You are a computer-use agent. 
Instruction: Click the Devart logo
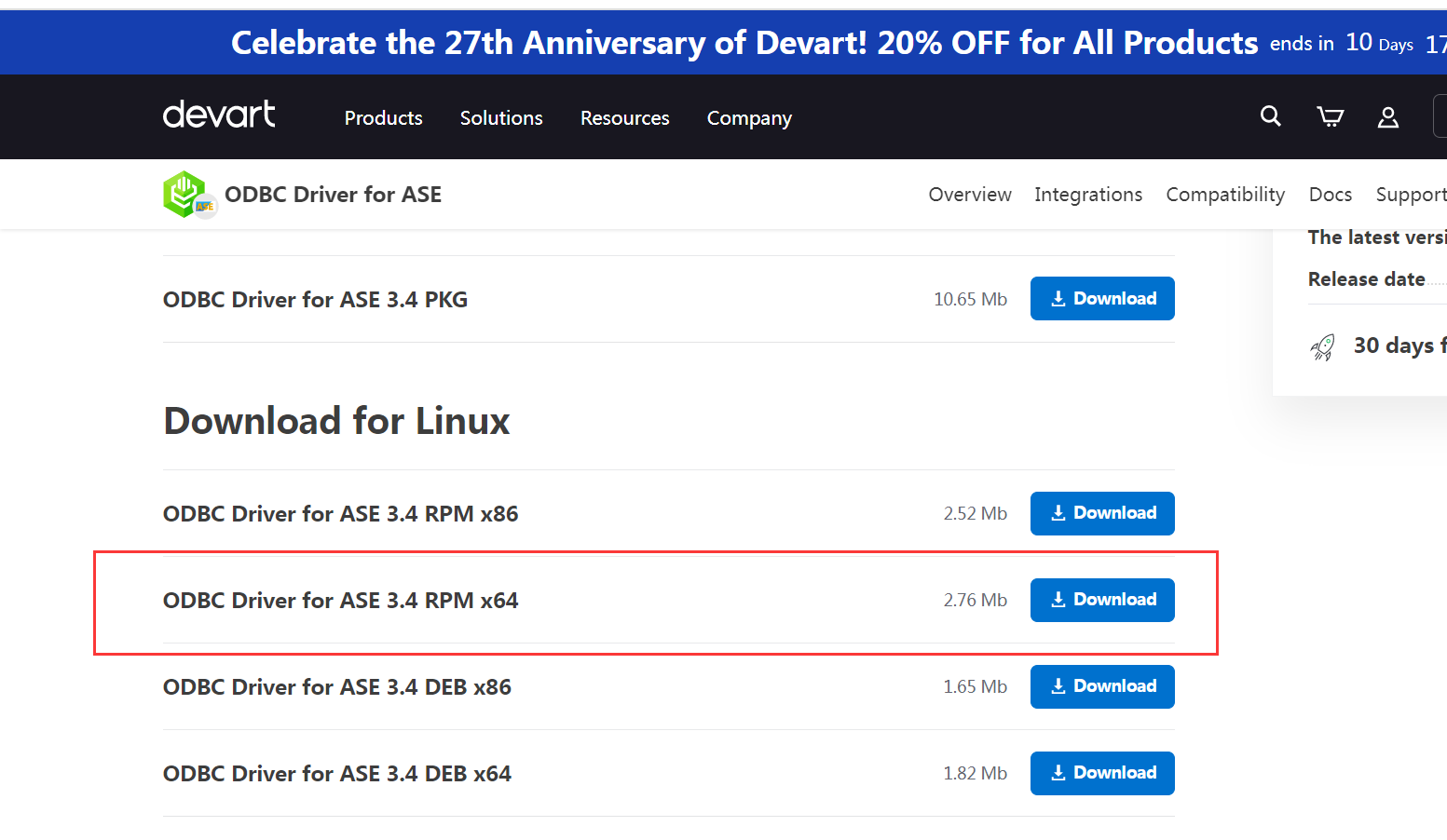pyautogui.click(x=219, y=115)
